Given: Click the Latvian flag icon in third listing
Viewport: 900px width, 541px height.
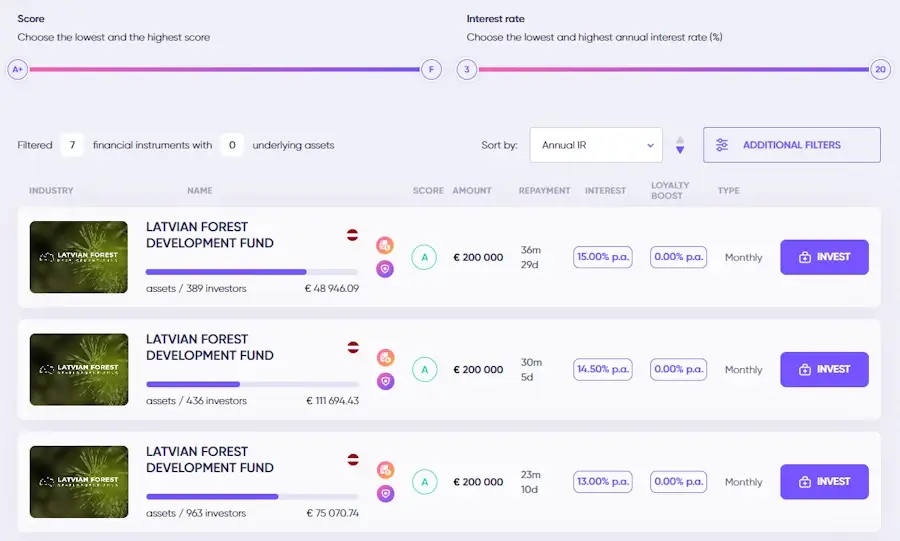Looking at the screenshot, I should click(353, 459).
